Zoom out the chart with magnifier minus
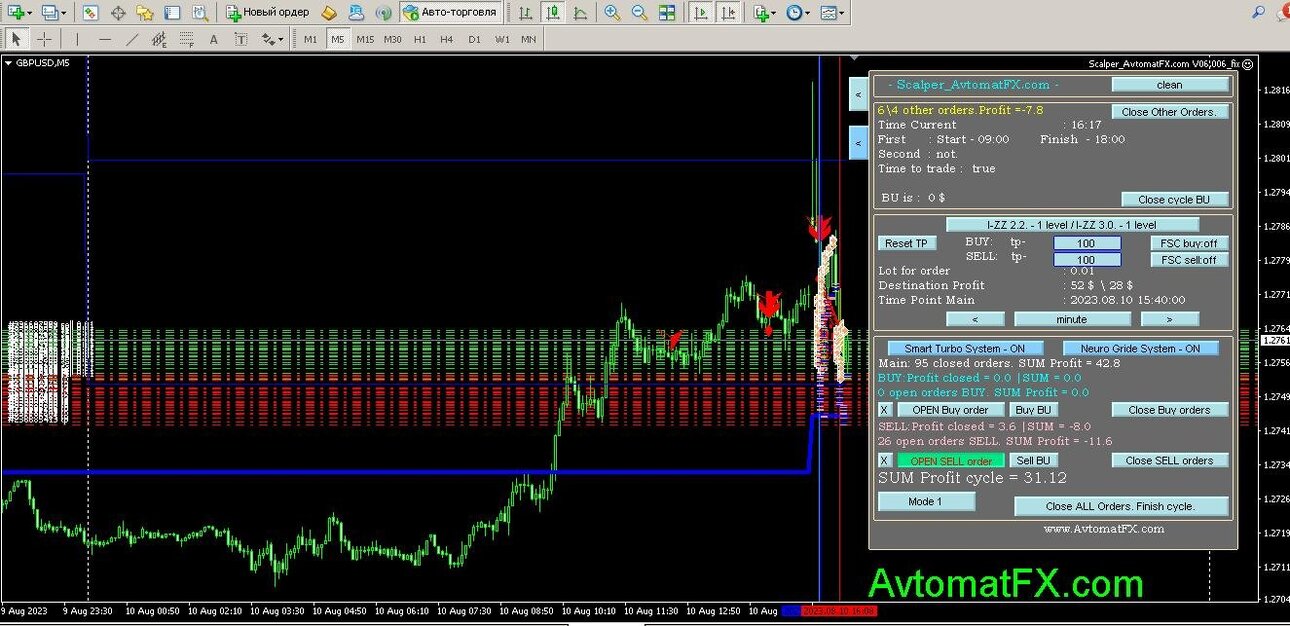The width and height of the screenshot is (1290, 626). [639, 13]
